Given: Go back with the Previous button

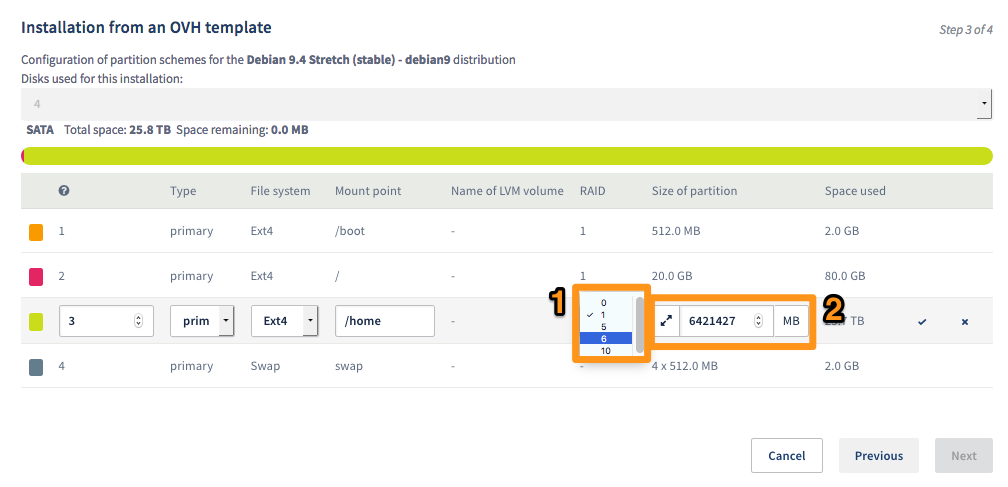Looking at the screenshot, I should pos(878,455).
